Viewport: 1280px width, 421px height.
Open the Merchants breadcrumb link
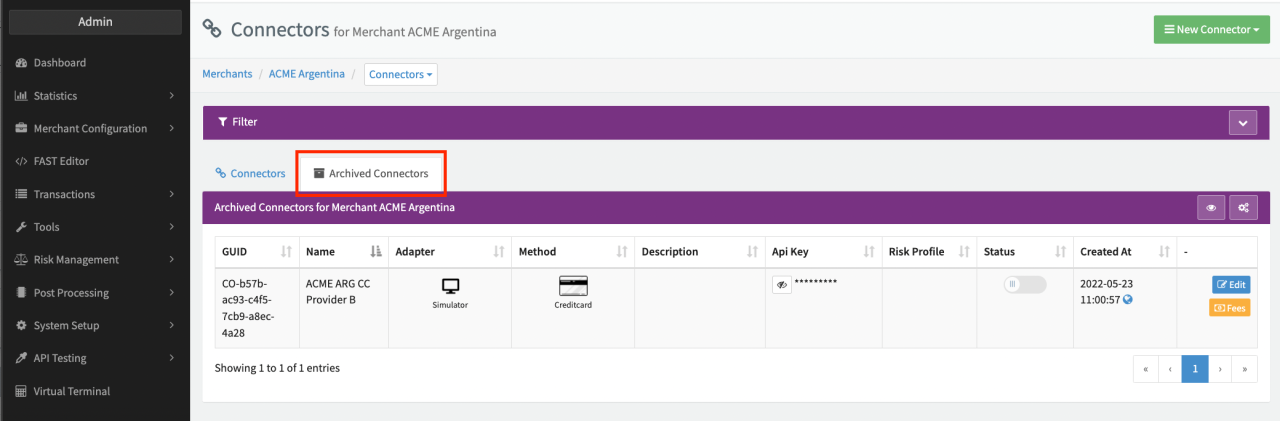pyautogui.click(x=227, y=74)
